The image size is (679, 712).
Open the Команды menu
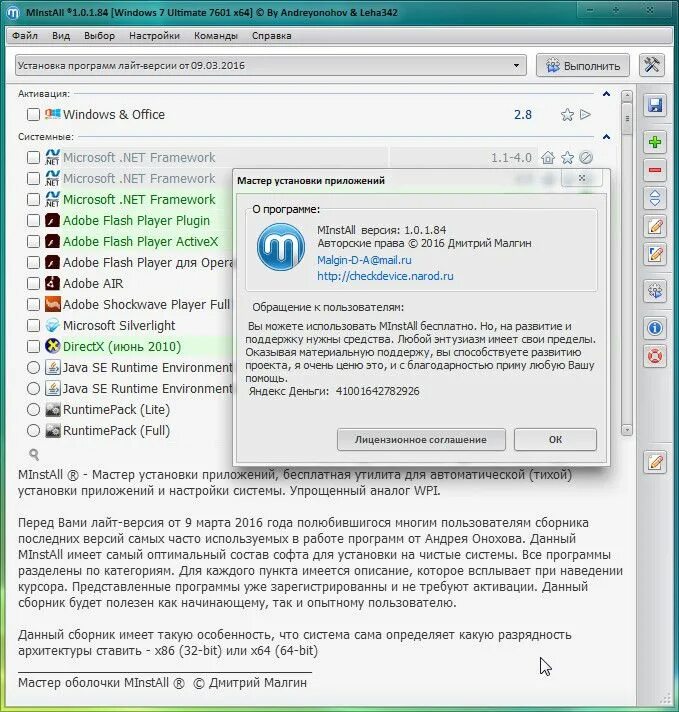(x=216, y=36)
